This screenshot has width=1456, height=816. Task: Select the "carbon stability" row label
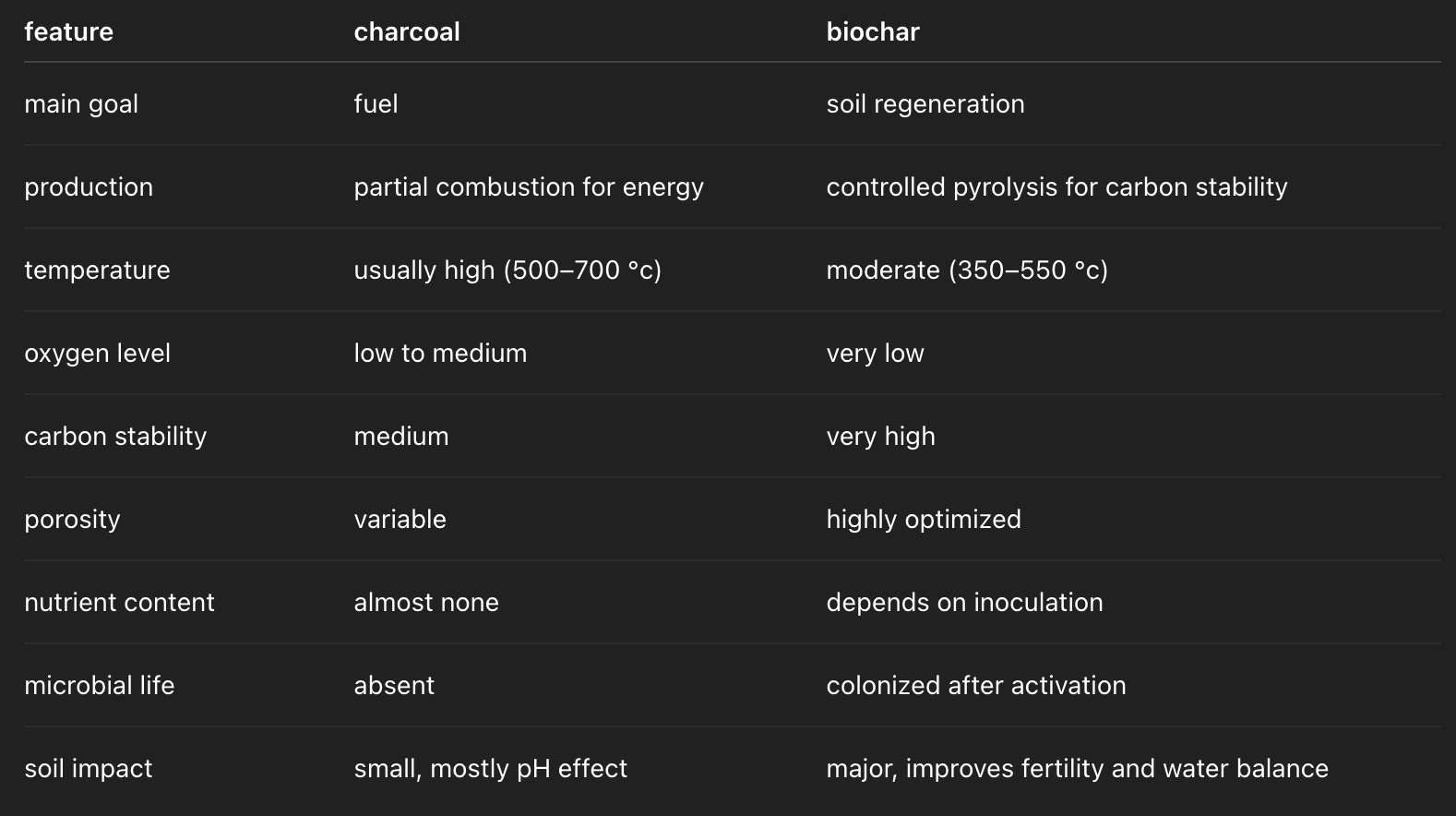point(115,437)
